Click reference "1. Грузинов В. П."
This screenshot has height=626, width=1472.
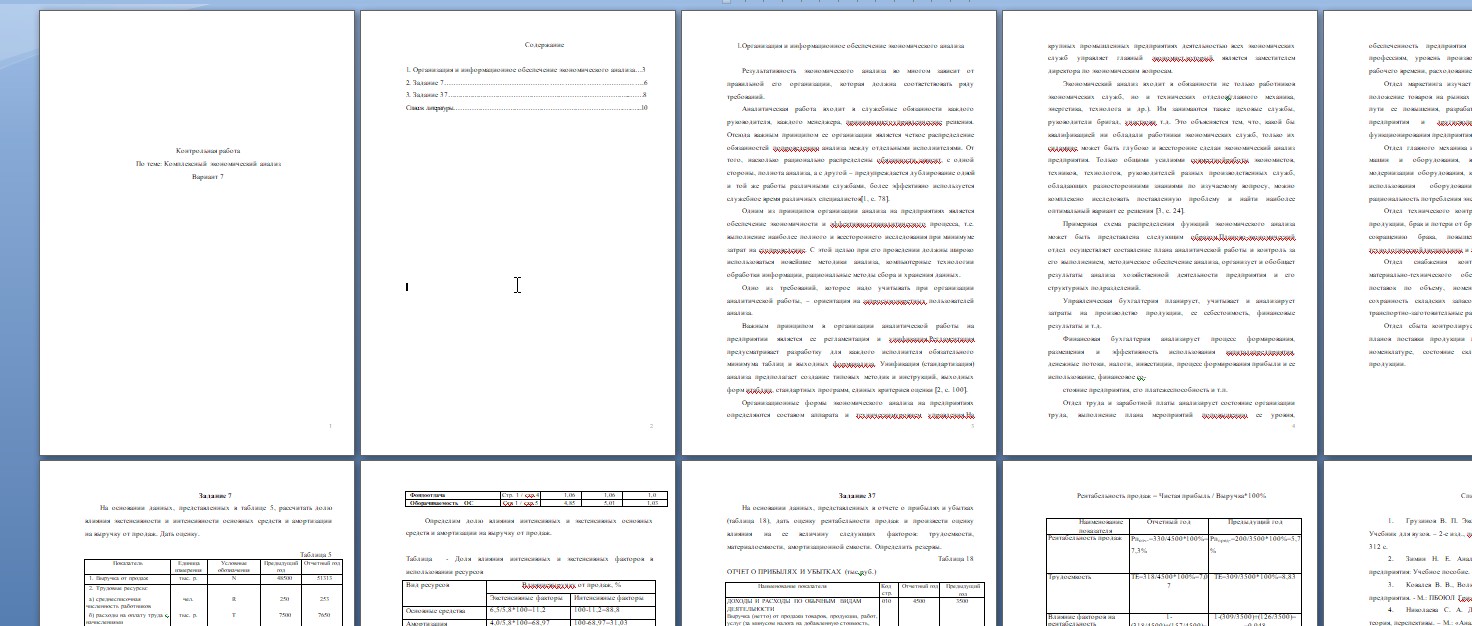tap(1419, 534)
